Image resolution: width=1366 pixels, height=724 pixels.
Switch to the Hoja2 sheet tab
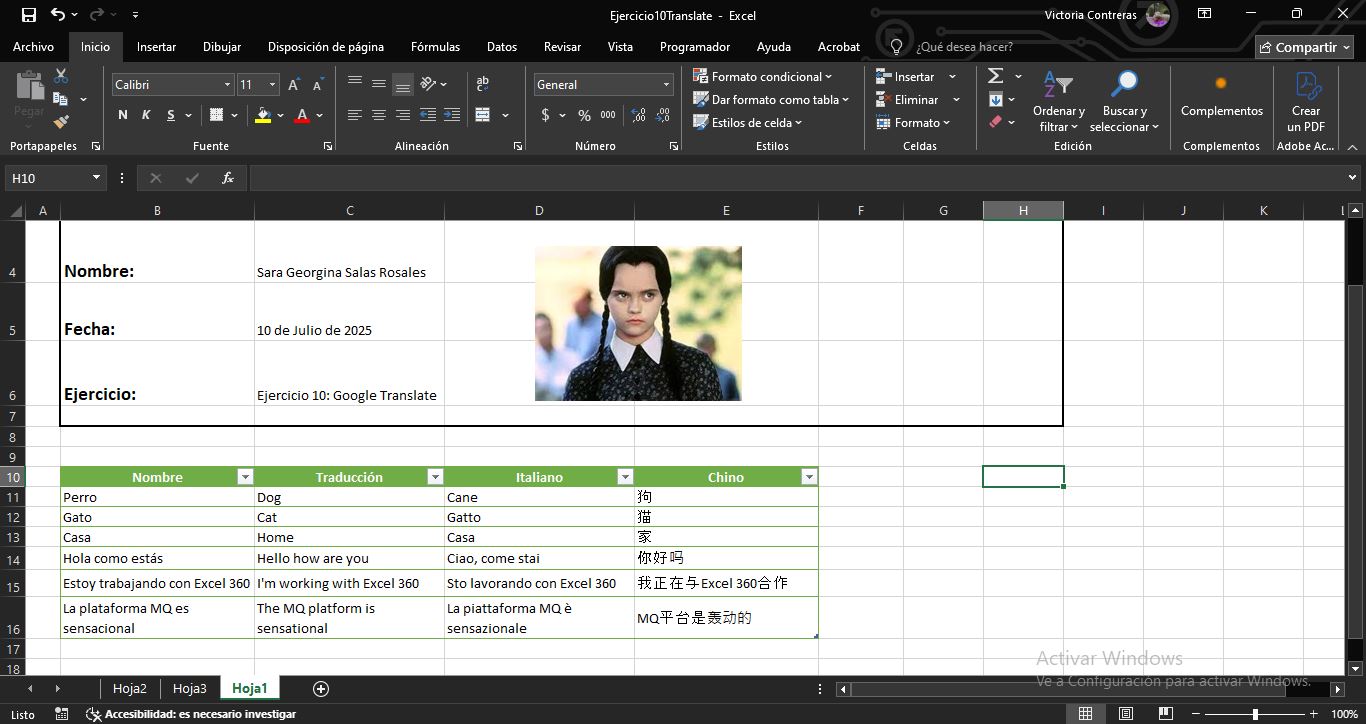tap(130, 688)
